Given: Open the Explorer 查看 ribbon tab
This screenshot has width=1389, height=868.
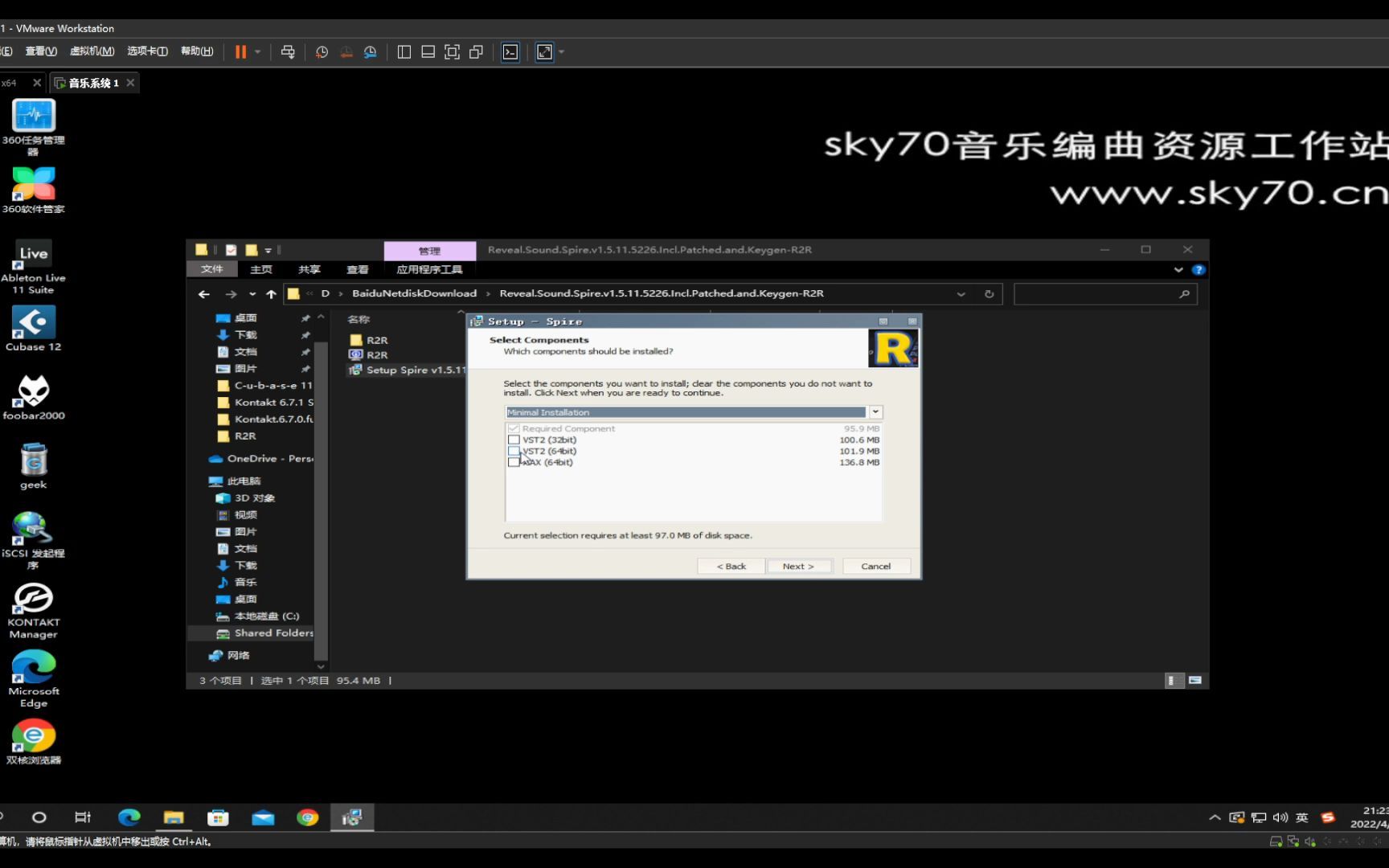Looking at the screenshot, I should 358,269.
